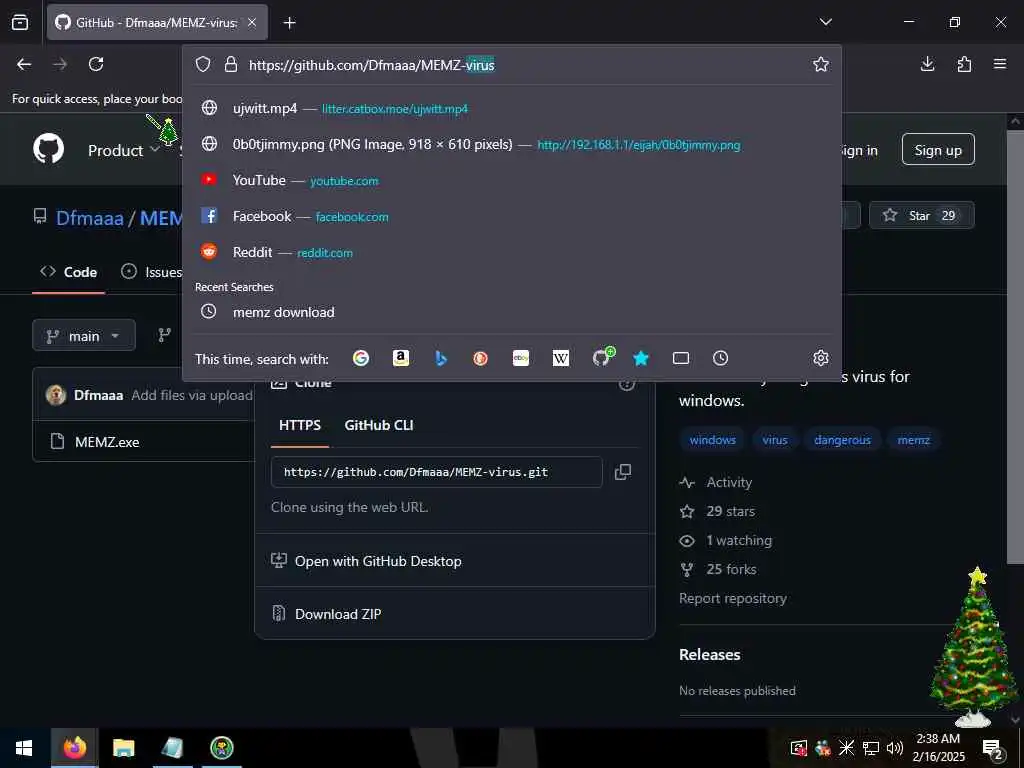Switch to the HTTPS clone tab
1024x768 pixels.
click(300, 425)
